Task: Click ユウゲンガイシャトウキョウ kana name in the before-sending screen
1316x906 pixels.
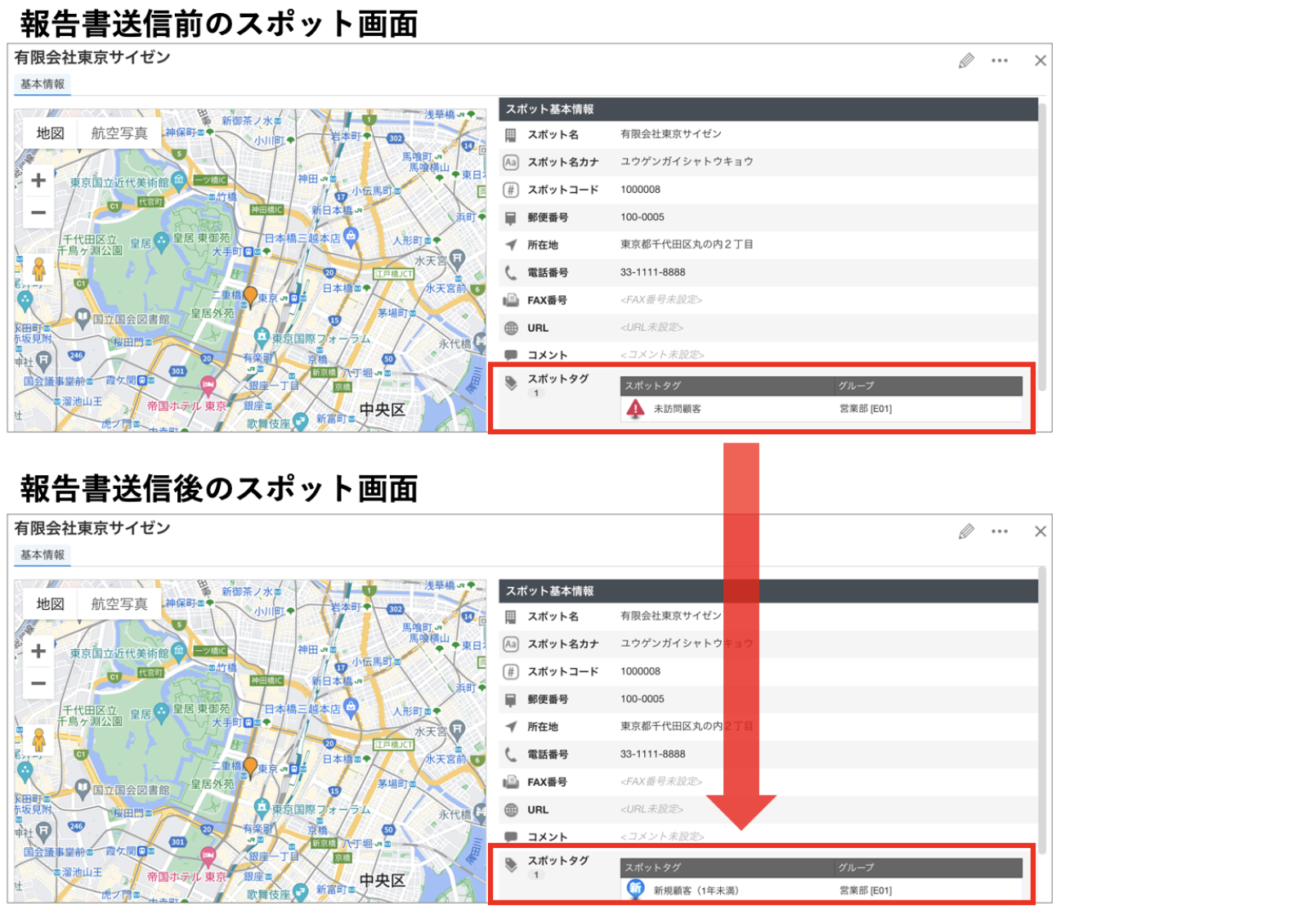Action: pos(687,162)
